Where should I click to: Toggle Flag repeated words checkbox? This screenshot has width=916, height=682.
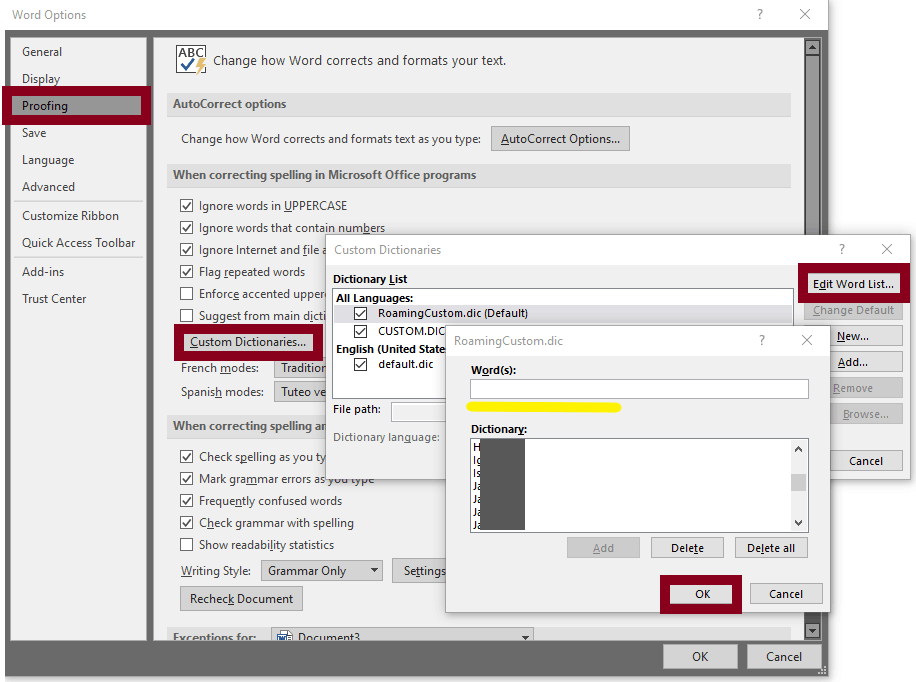point(186,272)
